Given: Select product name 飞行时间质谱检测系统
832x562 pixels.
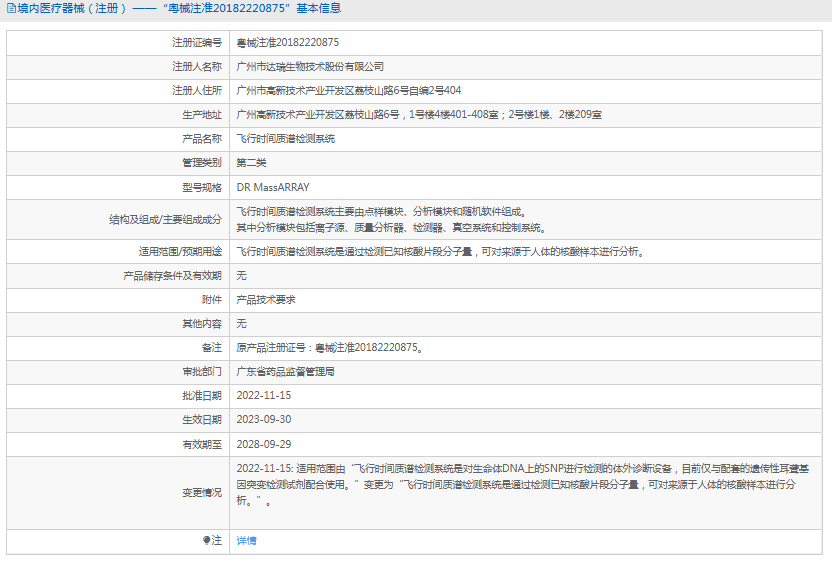Looking at the screenshot, I should pos(286,139).
